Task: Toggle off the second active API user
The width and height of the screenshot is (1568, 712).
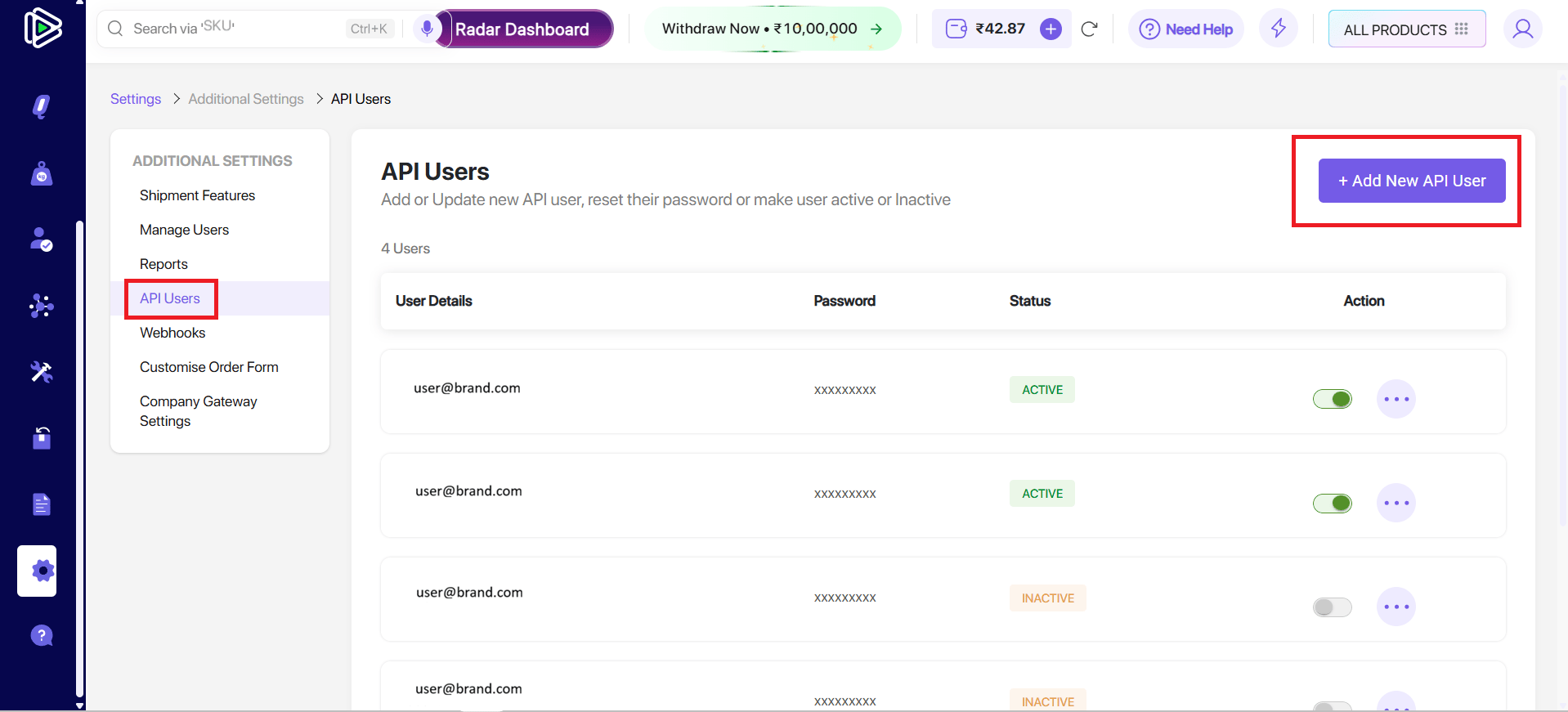Action: 1332,503
